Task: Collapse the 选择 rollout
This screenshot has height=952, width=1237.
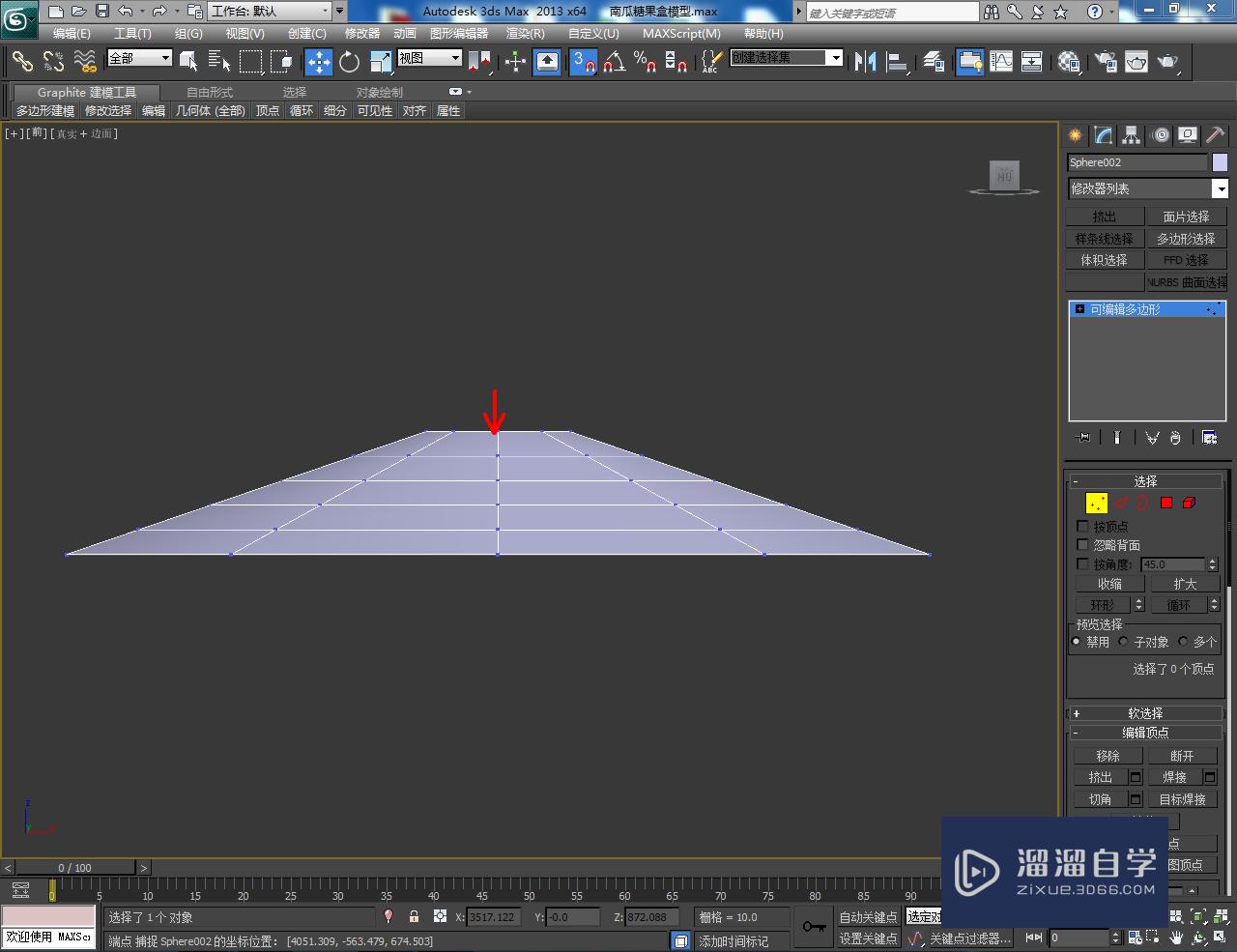Action: pyautogui.click(x=1146, y=481)
